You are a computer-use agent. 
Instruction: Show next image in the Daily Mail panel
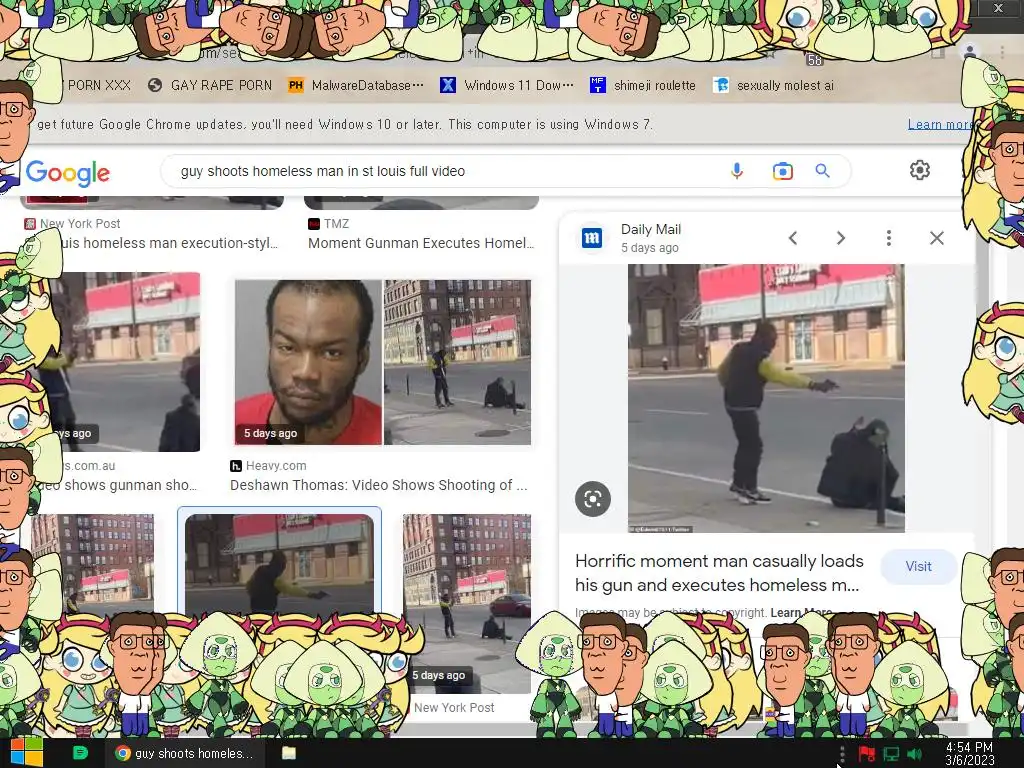coord(841,238)
